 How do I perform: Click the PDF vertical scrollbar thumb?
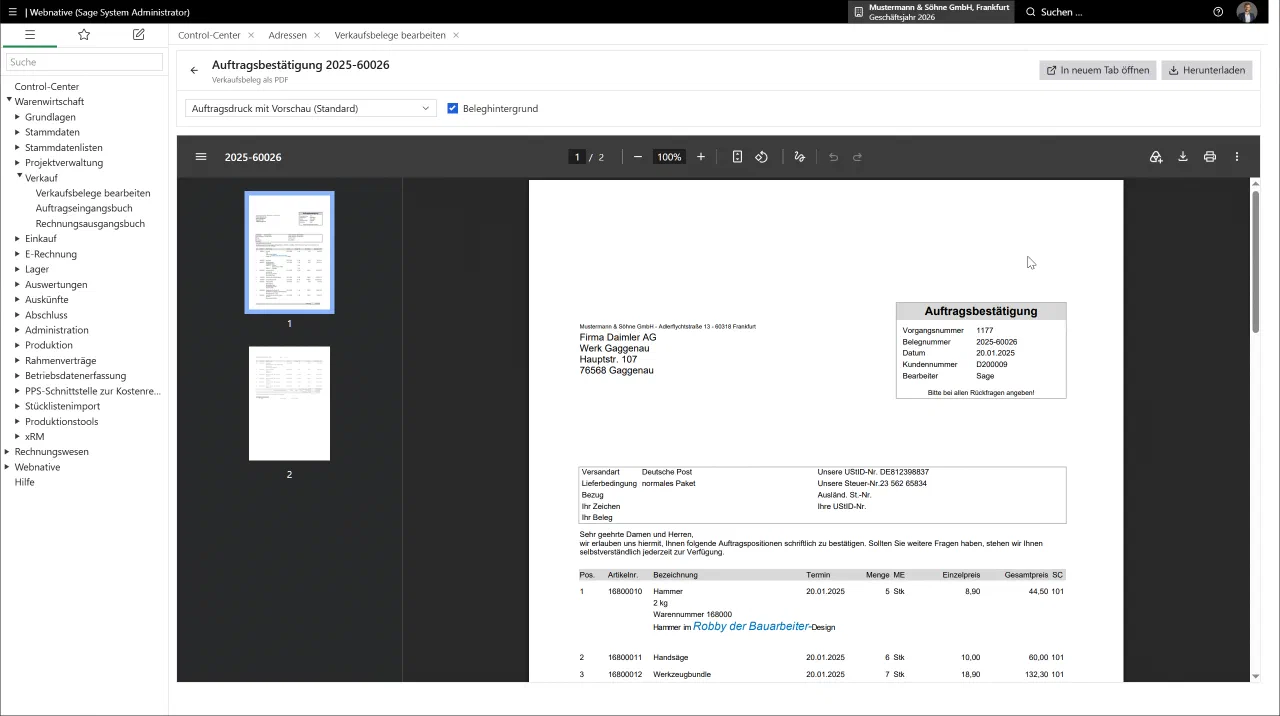pyautogui.click(x=1255, y=260)
